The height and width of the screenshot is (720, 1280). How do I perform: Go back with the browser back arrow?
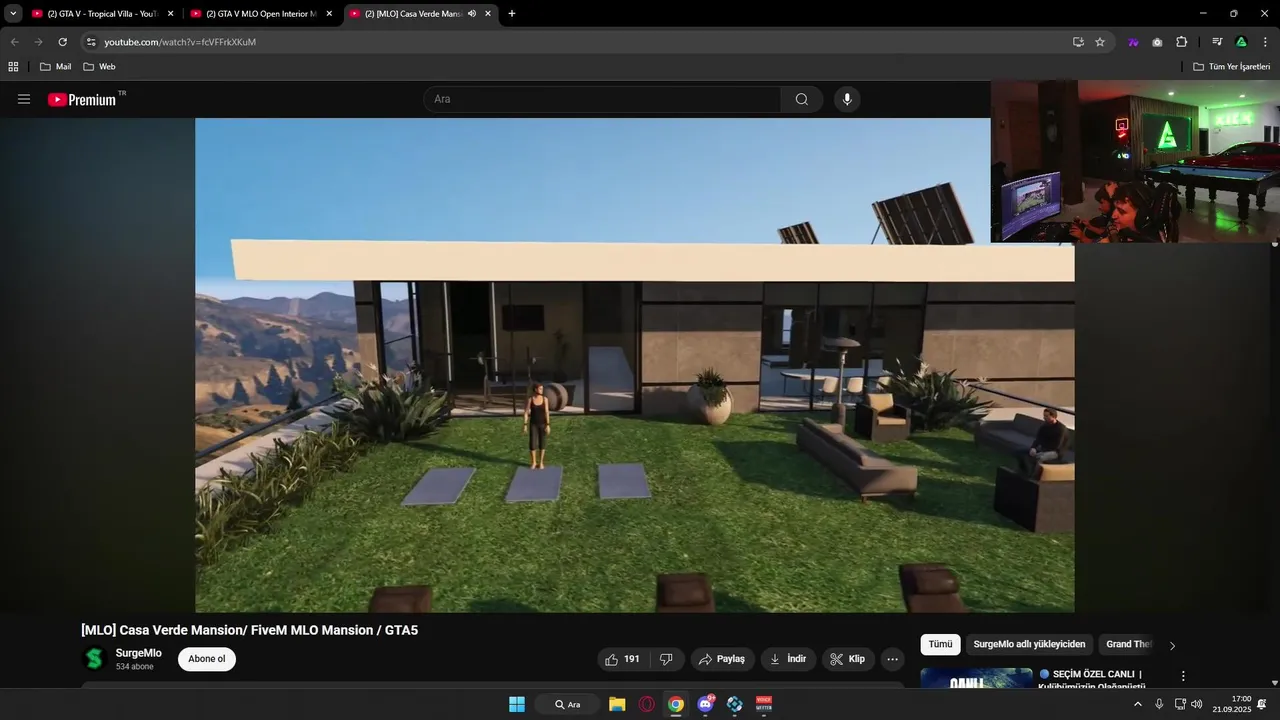click(14, 42)
